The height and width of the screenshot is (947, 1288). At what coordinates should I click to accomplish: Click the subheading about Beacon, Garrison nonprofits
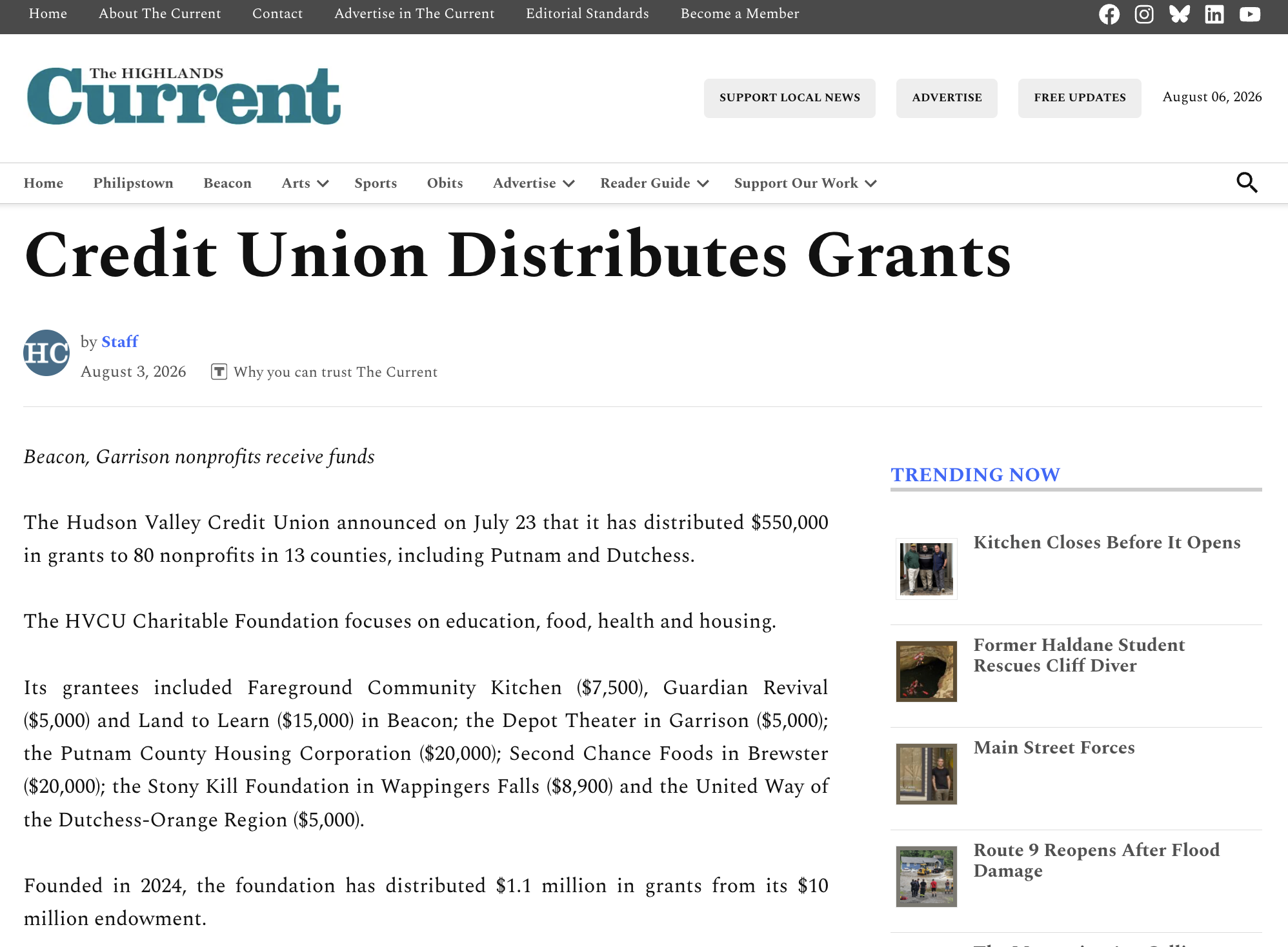click(x=199, y=457)
